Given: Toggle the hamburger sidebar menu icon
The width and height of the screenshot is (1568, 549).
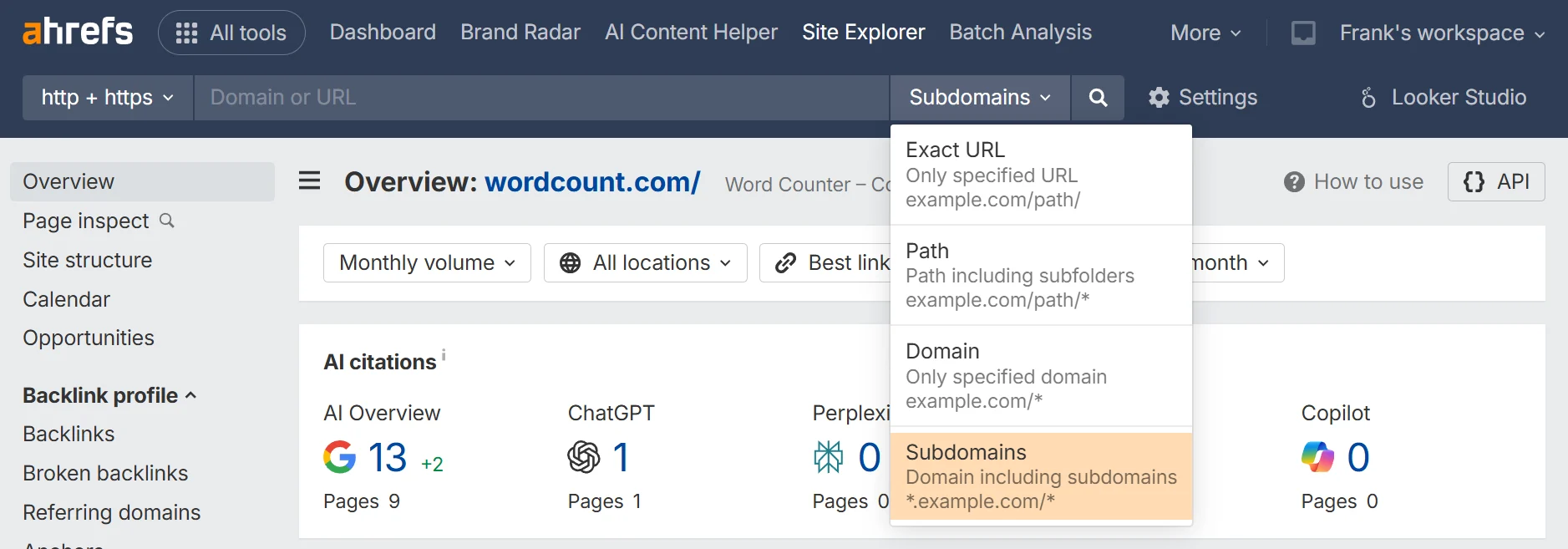Looking at the screenshot, I should click(309, 181).
